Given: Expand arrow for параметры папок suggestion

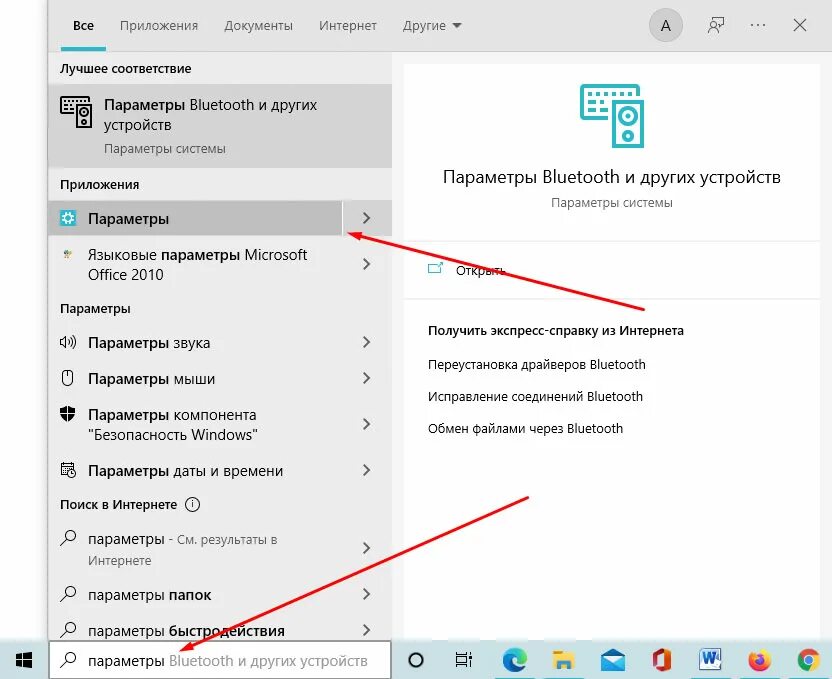Looking at the screenshot, I should point(367,594).
